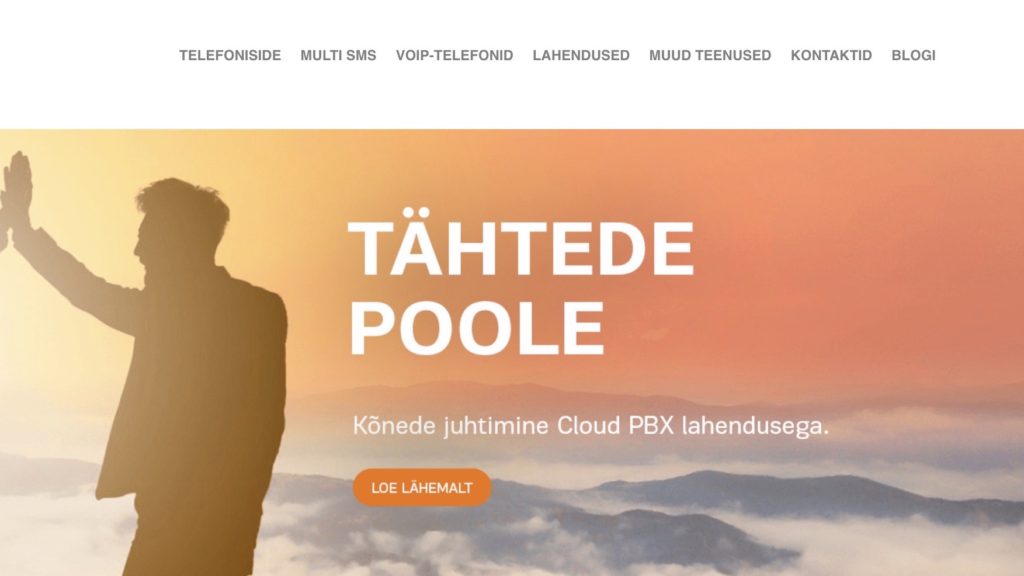Click the word lahendusega in the subtitle
1024x576 pixels.
755,426
